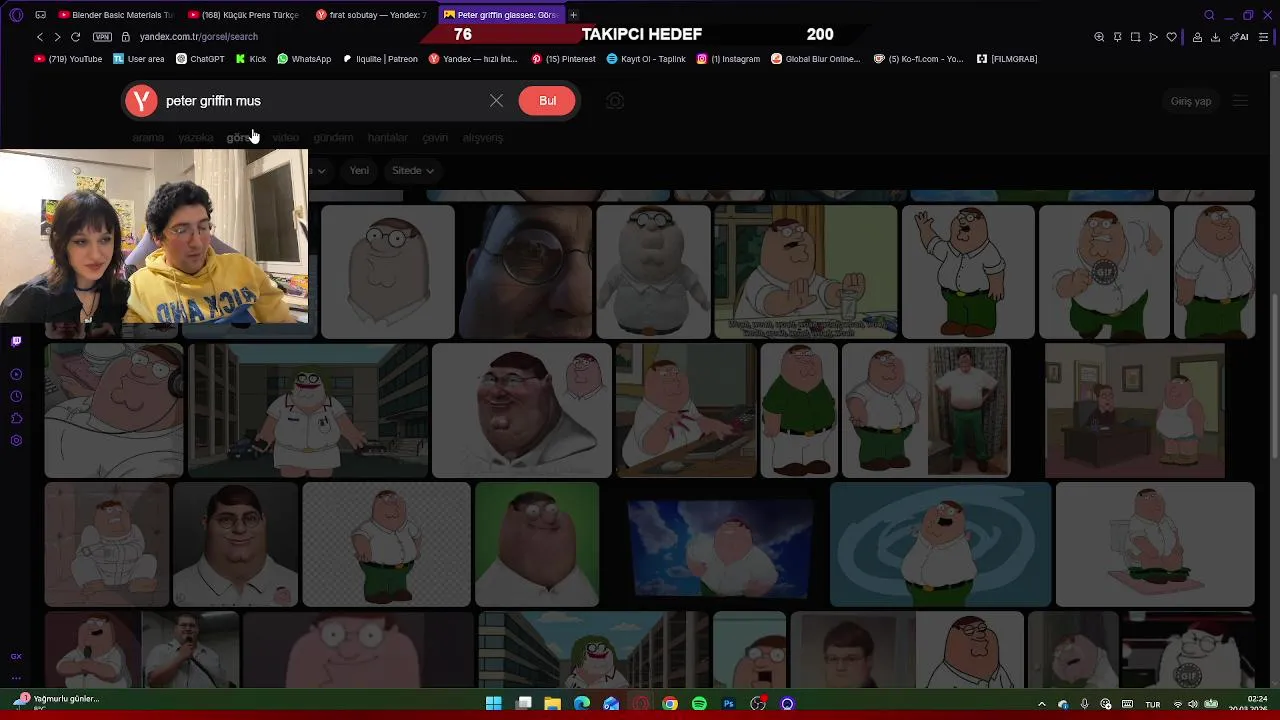Open FILMGRAB bookmark
The height and width of the screenshot is (720, 1280).
click(1007, 59)
